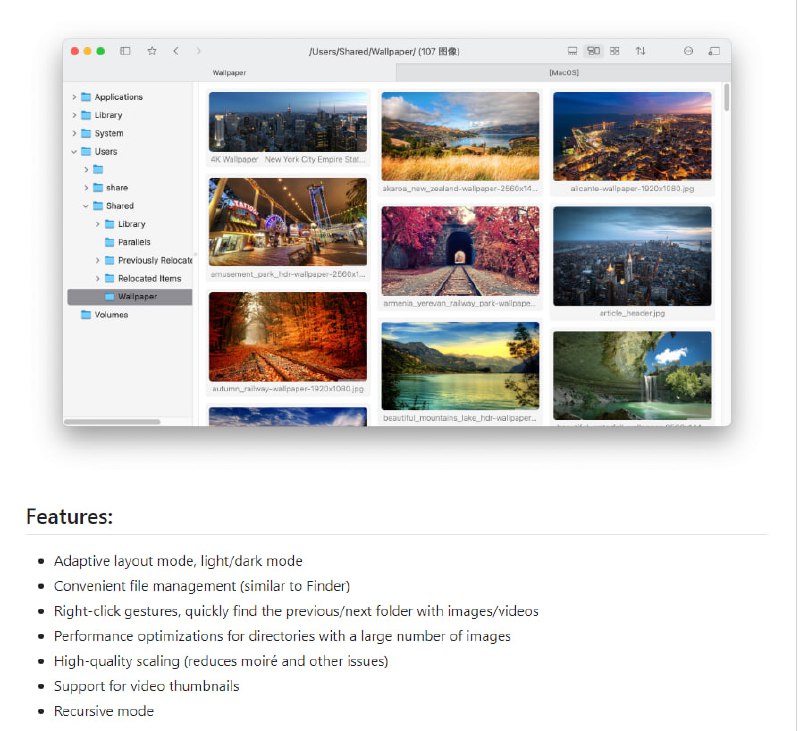The width and height of the screenshot is (800, 731).
Task: Expand the Applications folder
Action: [x=74, y=97]
